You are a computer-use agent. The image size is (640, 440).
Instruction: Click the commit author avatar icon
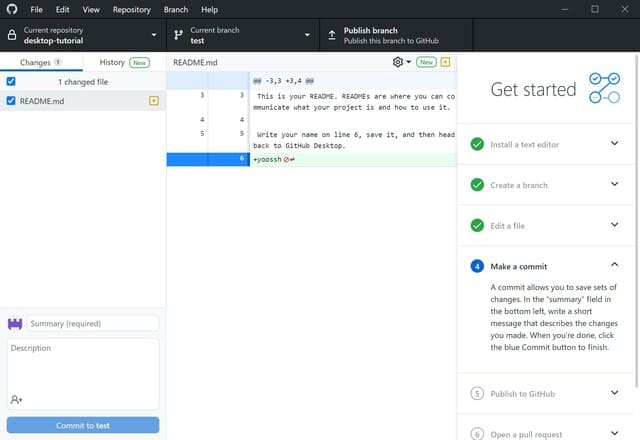[15, 324]
